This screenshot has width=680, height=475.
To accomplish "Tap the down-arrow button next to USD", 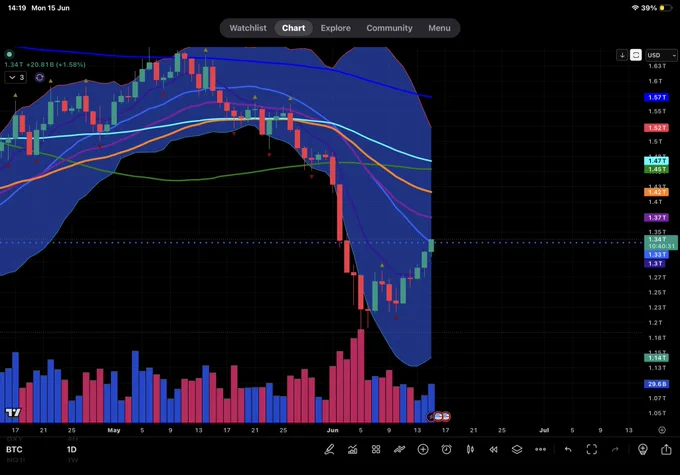I will pos(622,55).
